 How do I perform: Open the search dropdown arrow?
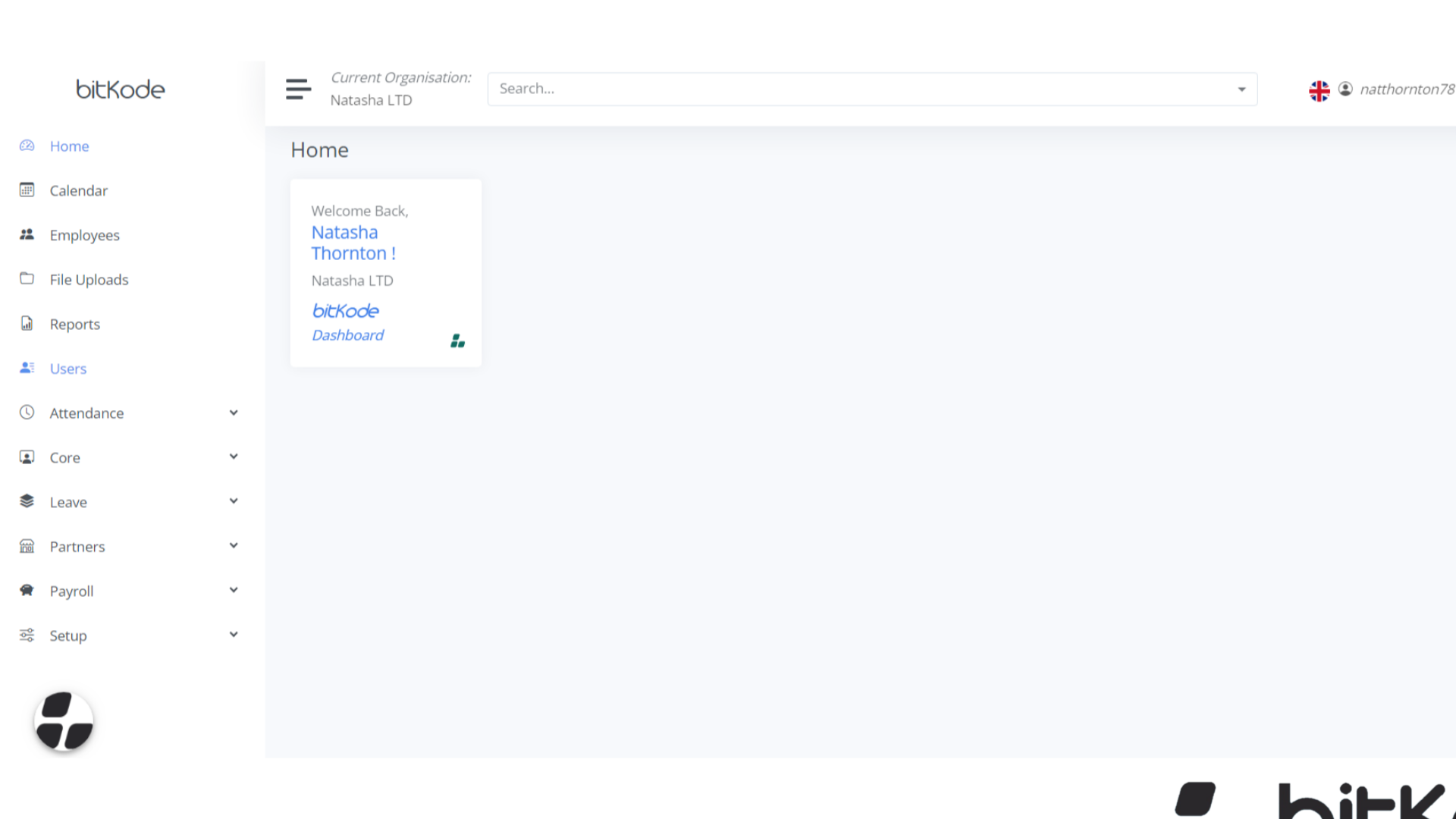pyautogui.click(x=1241, y=89)
